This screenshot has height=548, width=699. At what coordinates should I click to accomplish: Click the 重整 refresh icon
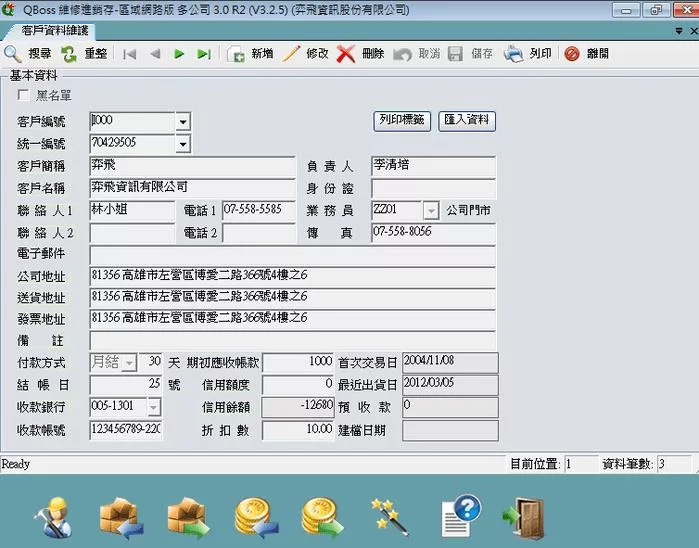click(x=69, y=54)
